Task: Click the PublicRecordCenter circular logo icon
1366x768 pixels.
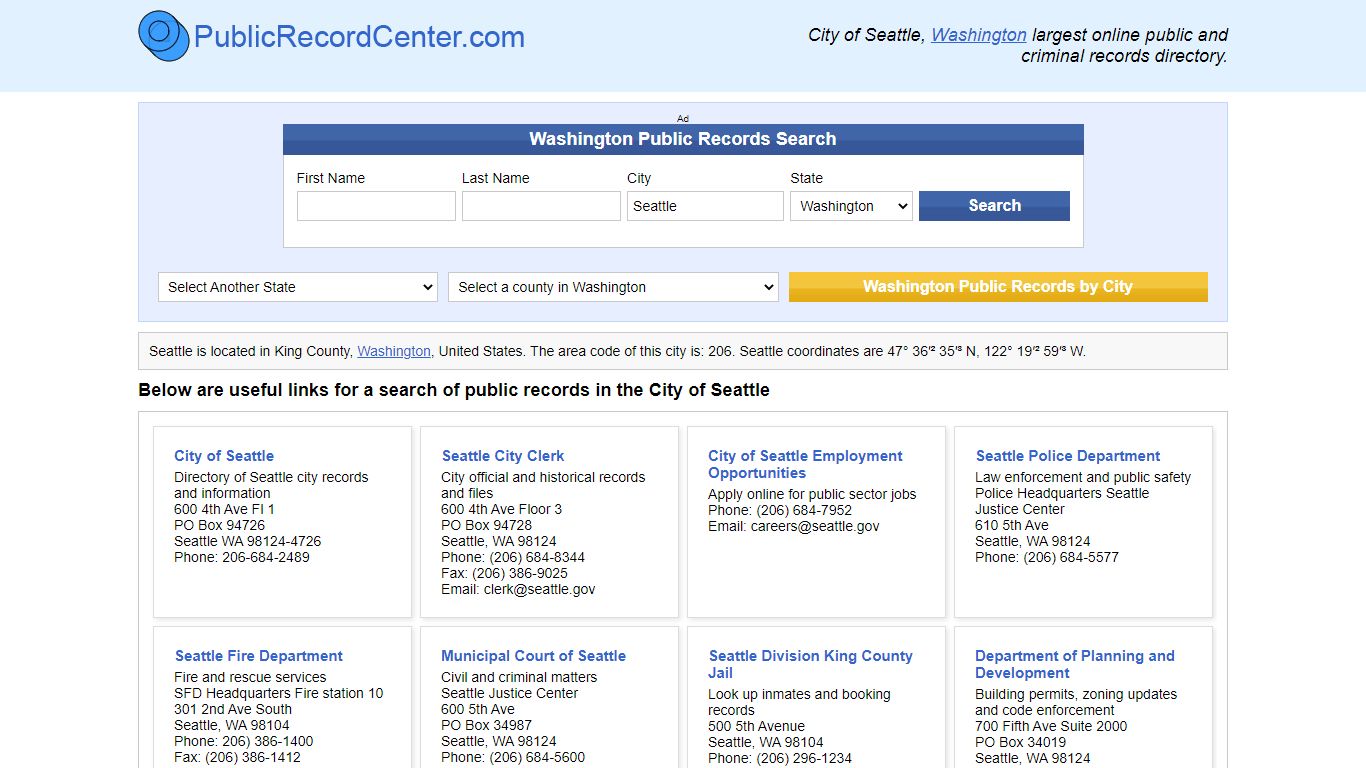Action: coord(164,36)
